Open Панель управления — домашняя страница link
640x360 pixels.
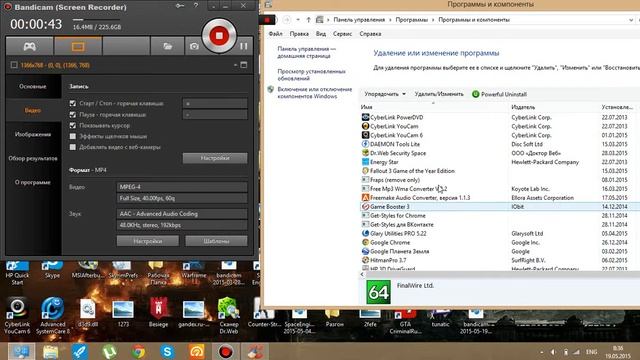tap(306, 52)
